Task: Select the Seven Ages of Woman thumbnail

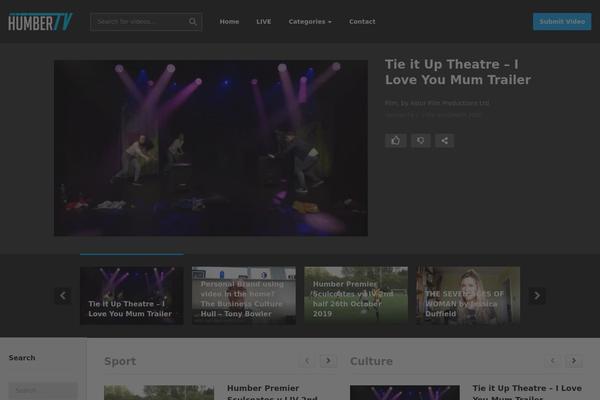Action: pos(468,295)
